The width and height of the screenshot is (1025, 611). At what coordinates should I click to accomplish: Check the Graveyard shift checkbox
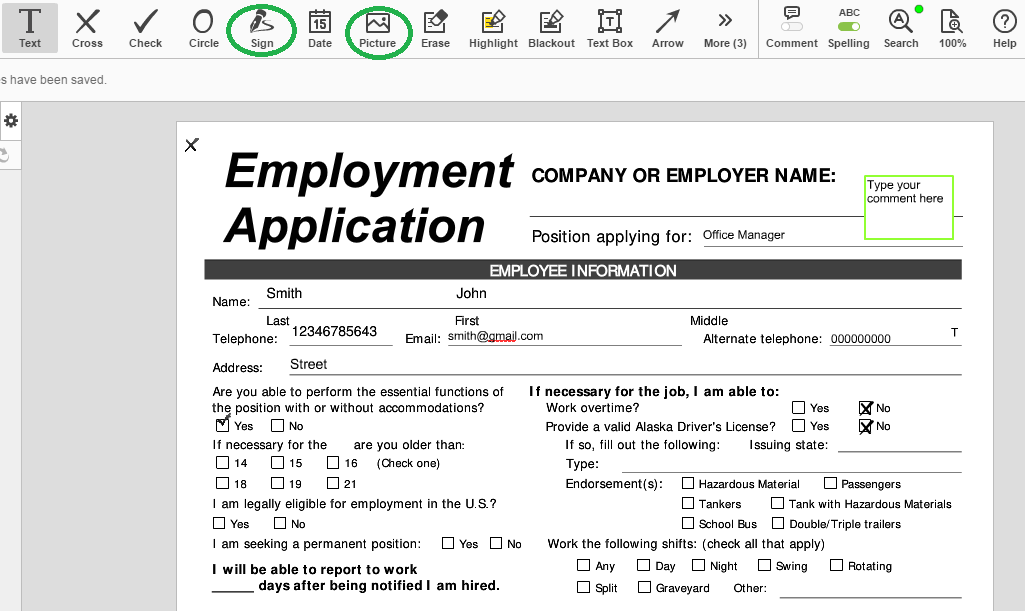644,588
